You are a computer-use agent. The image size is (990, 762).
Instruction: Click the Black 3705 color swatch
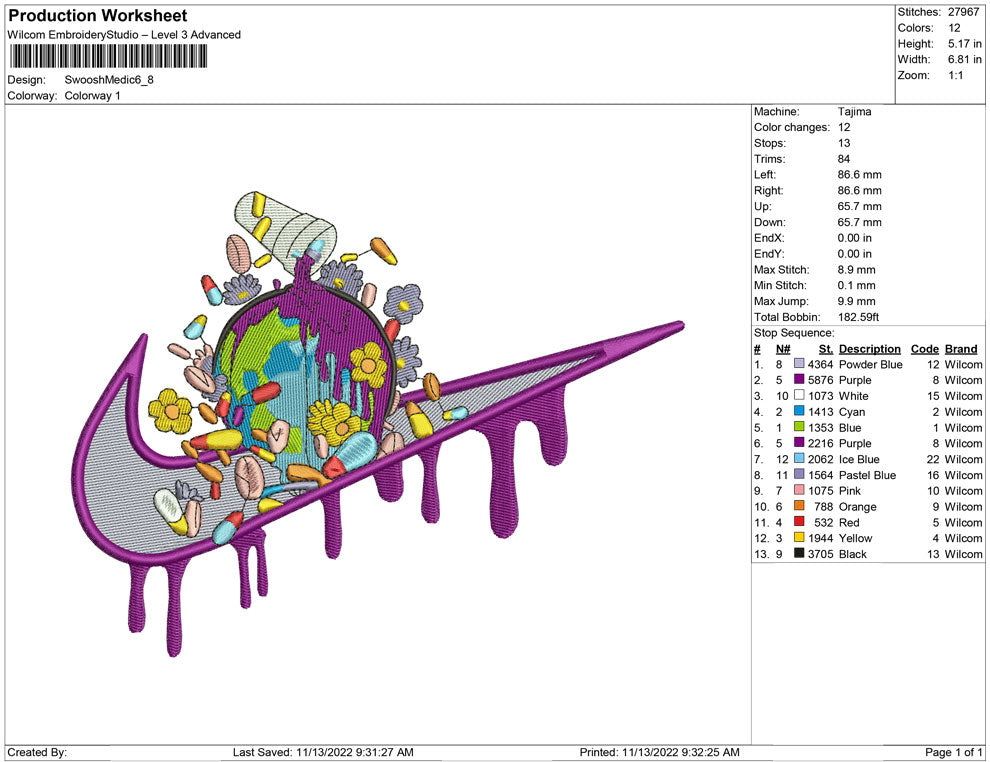[x=799, y=553]
